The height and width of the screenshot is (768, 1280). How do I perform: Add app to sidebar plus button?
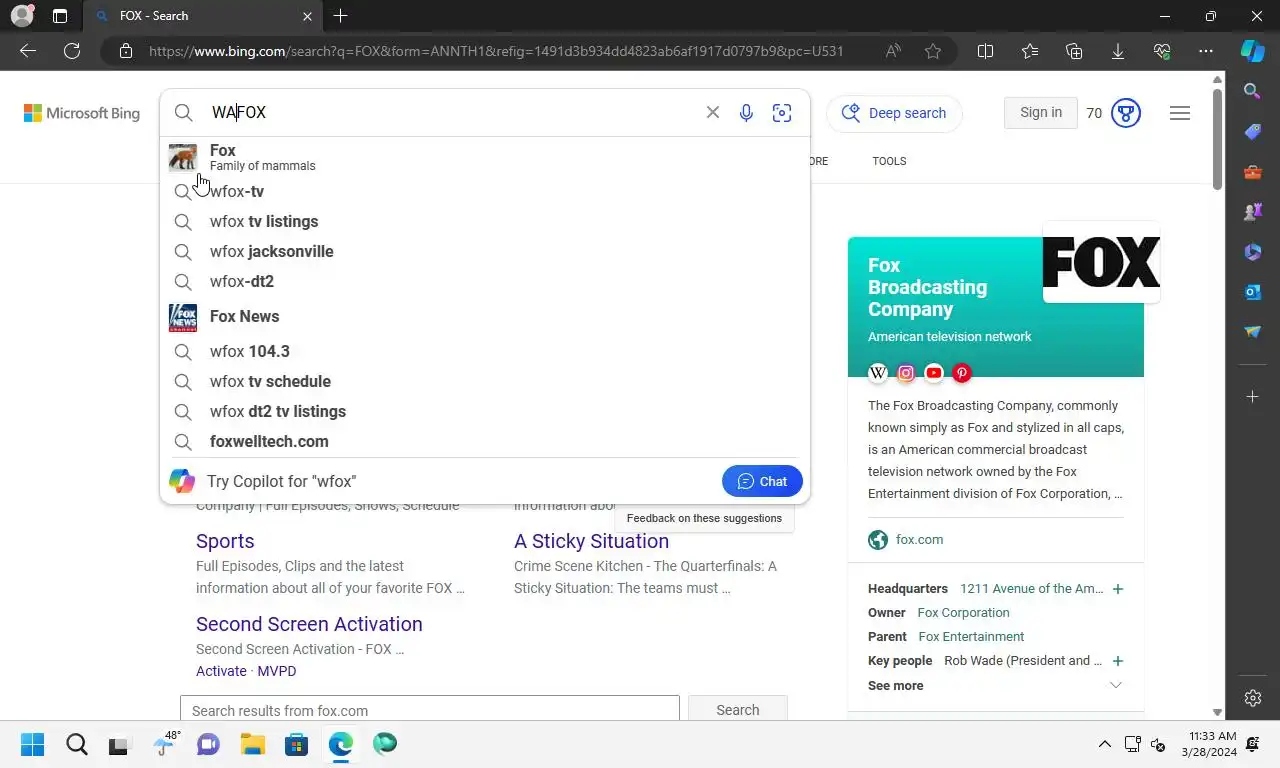tap(1252, 397)
